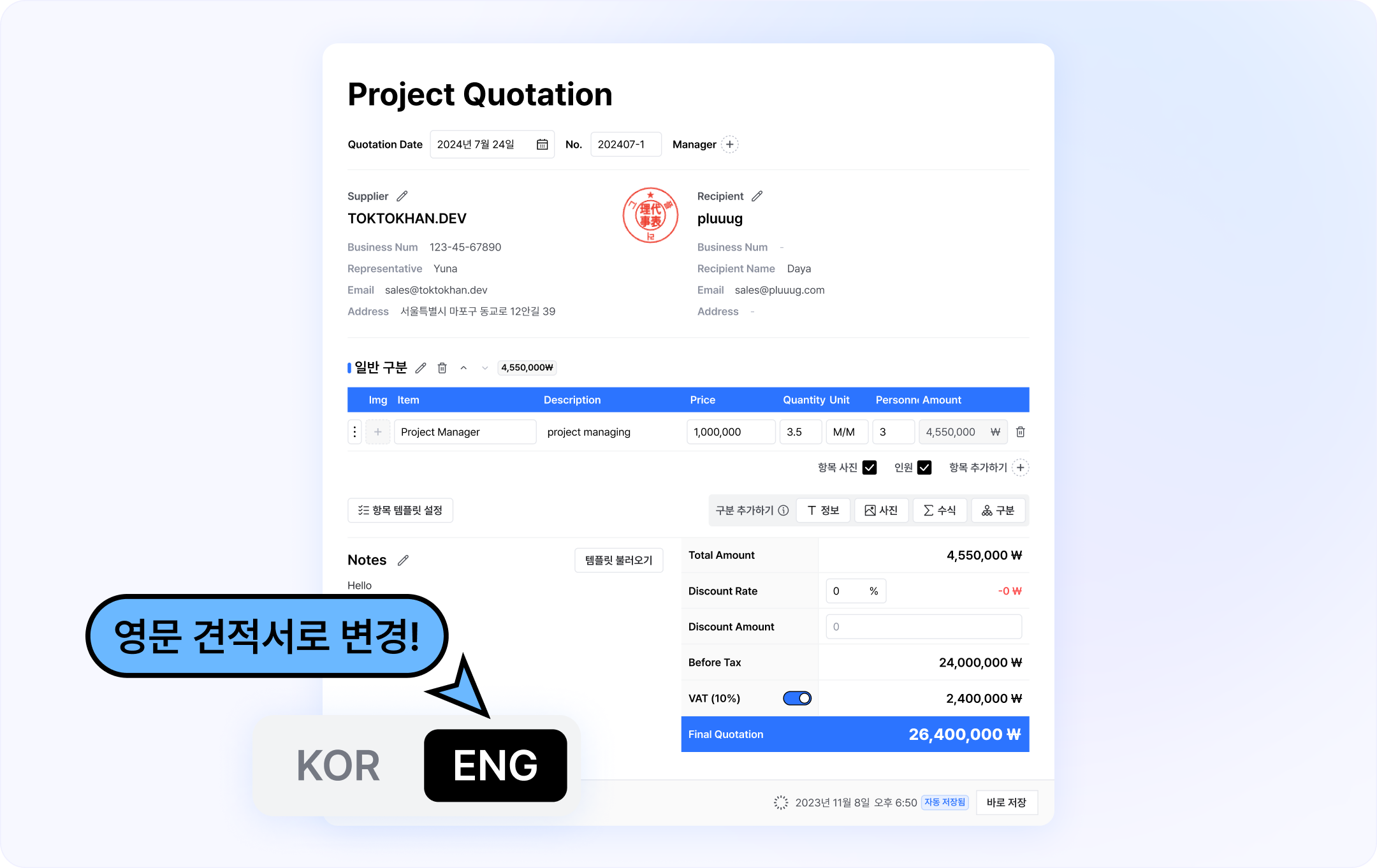Viewport: 1377px width, 868px height.
Task: Click the Discount Amount input field
Action: point(923,627)
